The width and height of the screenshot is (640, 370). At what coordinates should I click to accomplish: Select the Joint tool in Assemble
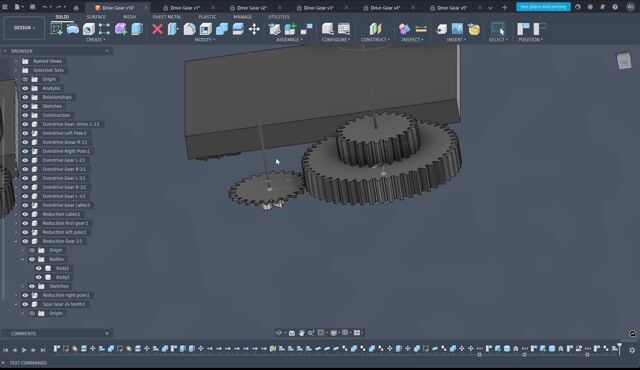coord(291,29)
